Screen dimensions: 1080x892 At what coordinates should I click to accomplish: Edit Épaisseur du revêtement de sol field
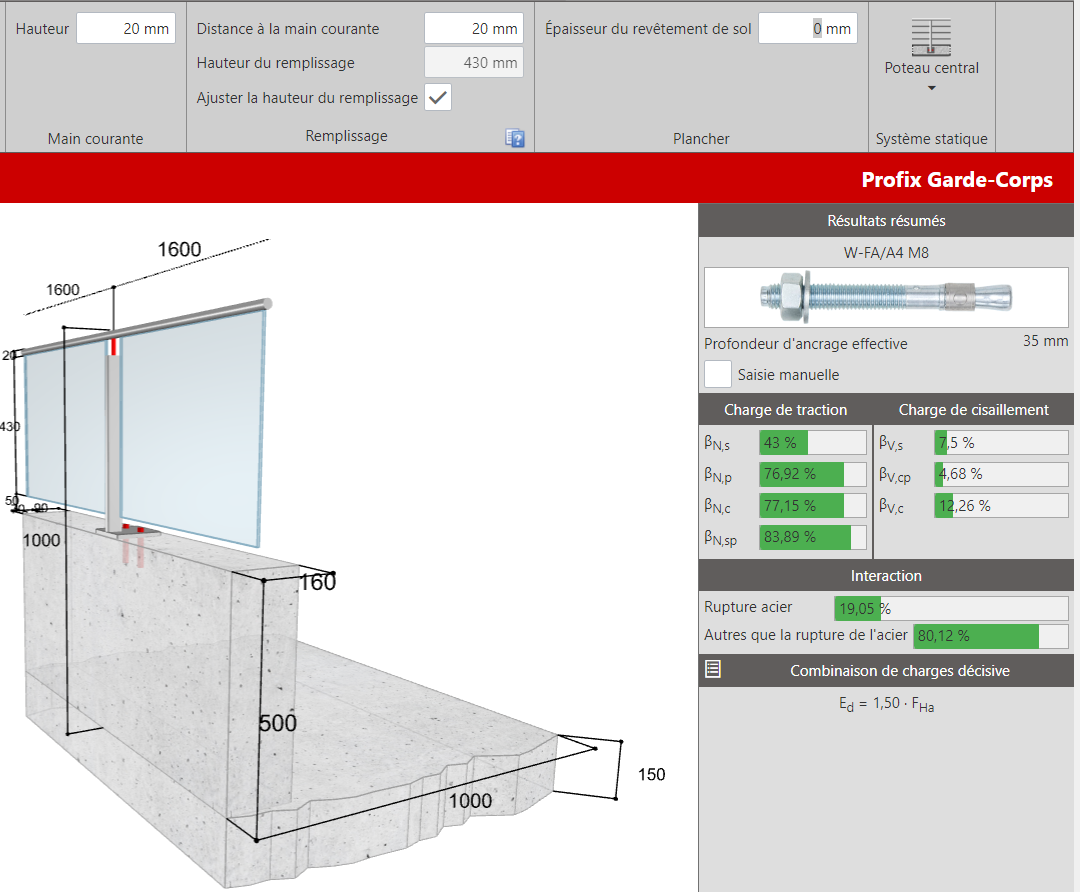click(808, 28)
